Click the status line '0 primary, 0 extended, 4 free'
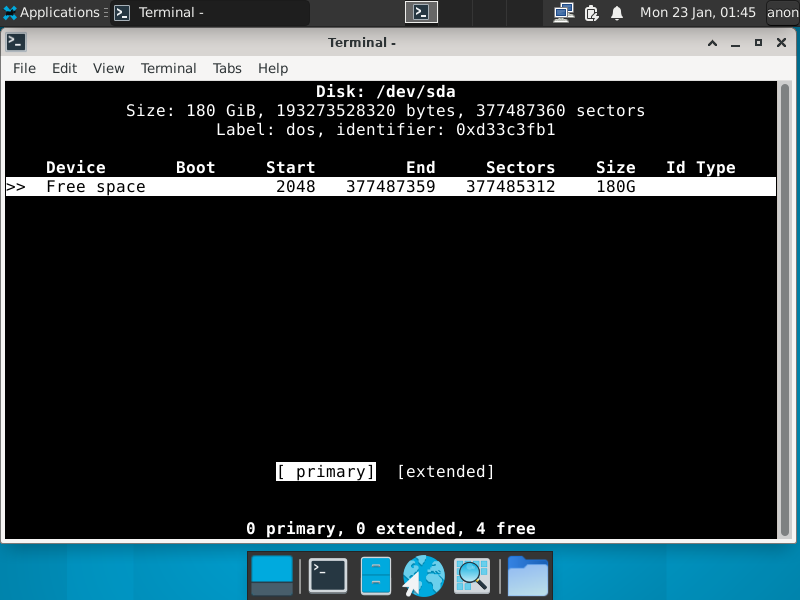Screen dimensions: 800x600 (x=391, y=529)
